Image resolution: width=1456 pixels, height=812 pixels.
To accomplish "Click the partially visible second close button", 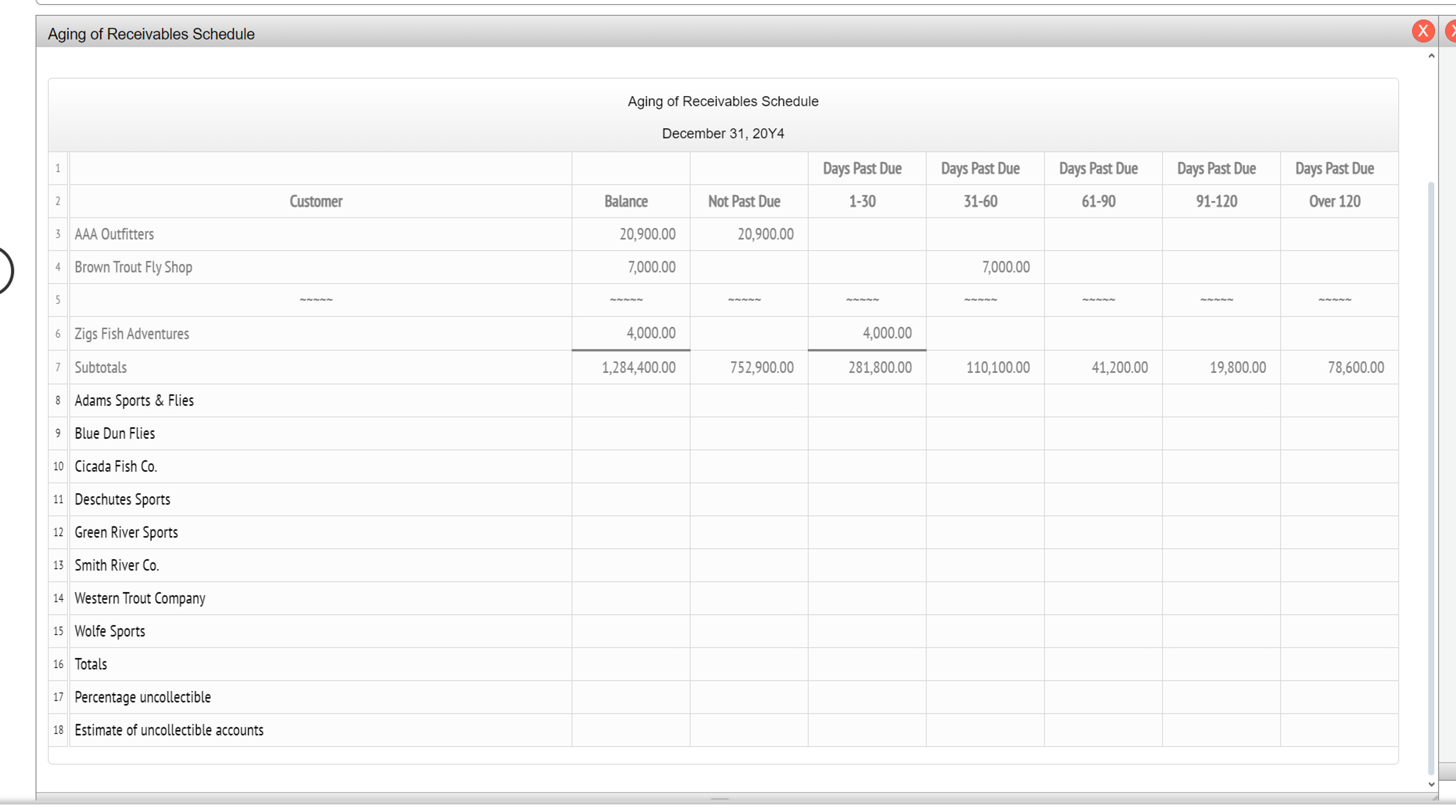I will [1450, 31].
